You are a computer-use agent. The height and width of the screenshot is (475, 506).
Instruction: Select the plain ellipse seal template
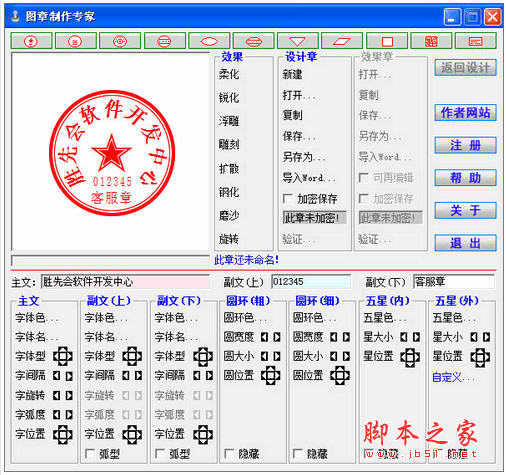click(209, 41)
